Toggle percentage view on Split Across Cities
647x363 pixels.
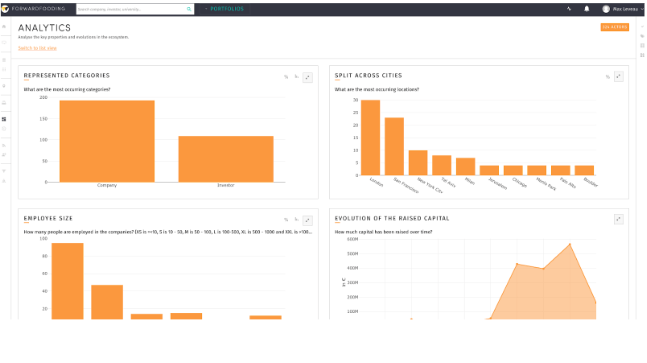tap(607, 77)
